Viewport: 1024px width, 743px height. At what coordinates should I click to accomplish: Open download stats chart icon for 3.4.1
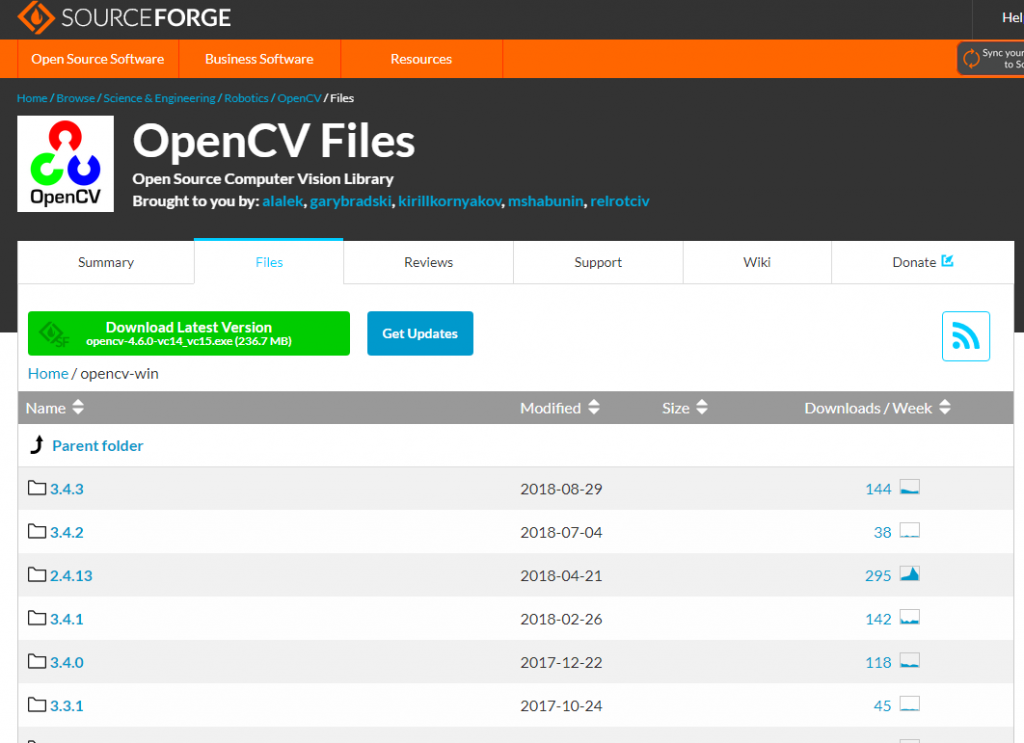pos(910,617)
